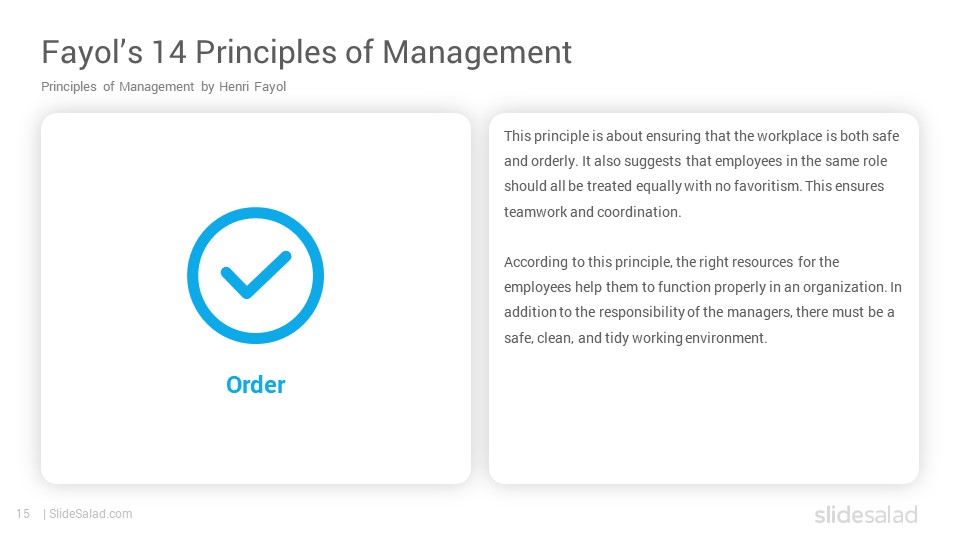Screen dimensions: 960x540
Task: Click the 'Fayol's 14 Principles of Management' title
Action: (306, 52)
